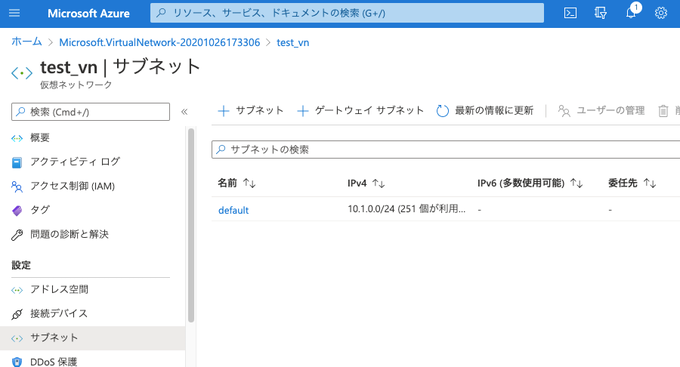The height and width of the screenshot is (367, 680).
Task: Click the plug icon for 接続デバイス
Action: (17, 314)
